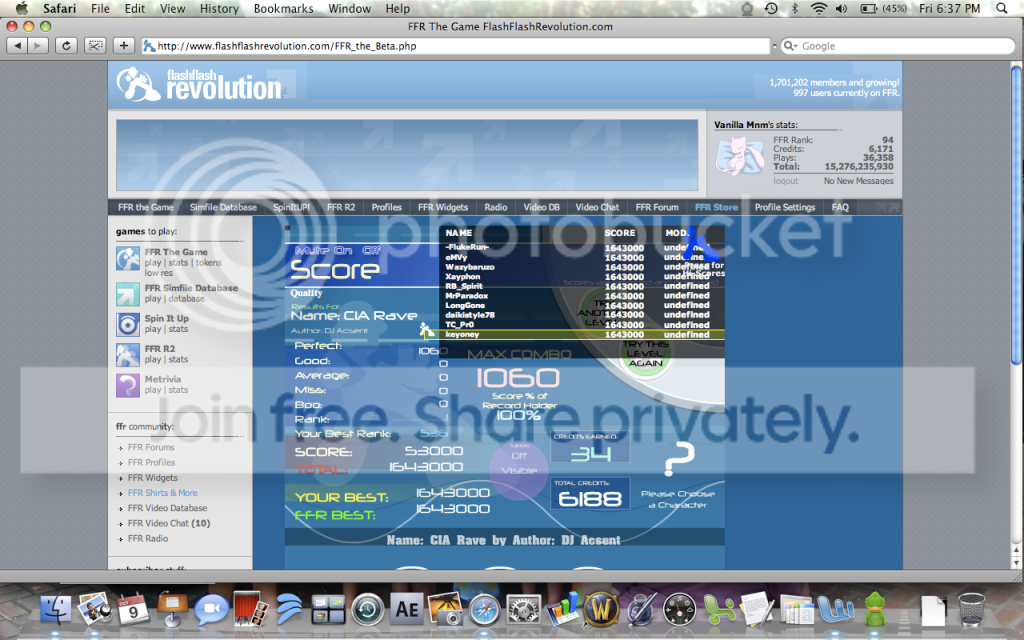Click the logout link under stats

(x=786, y=181)
